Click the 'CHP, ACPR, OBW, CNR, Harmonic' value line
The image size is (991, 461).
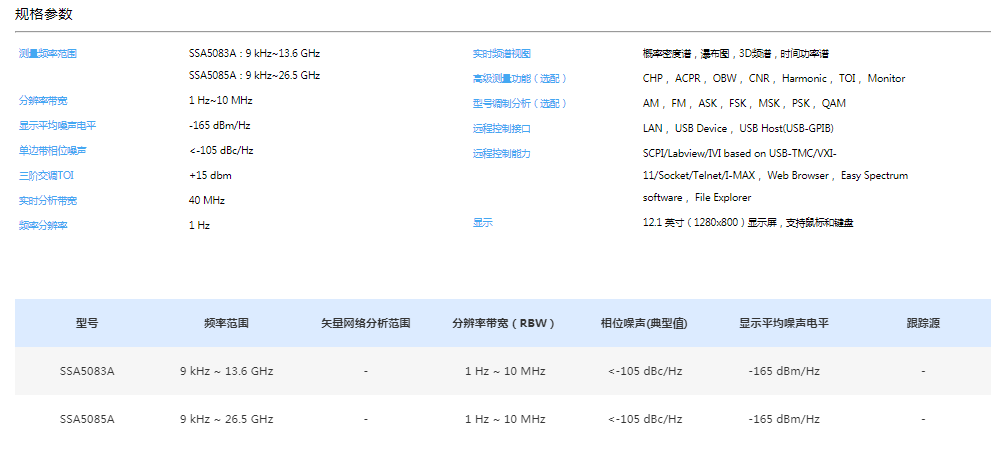tap(774, 78)
